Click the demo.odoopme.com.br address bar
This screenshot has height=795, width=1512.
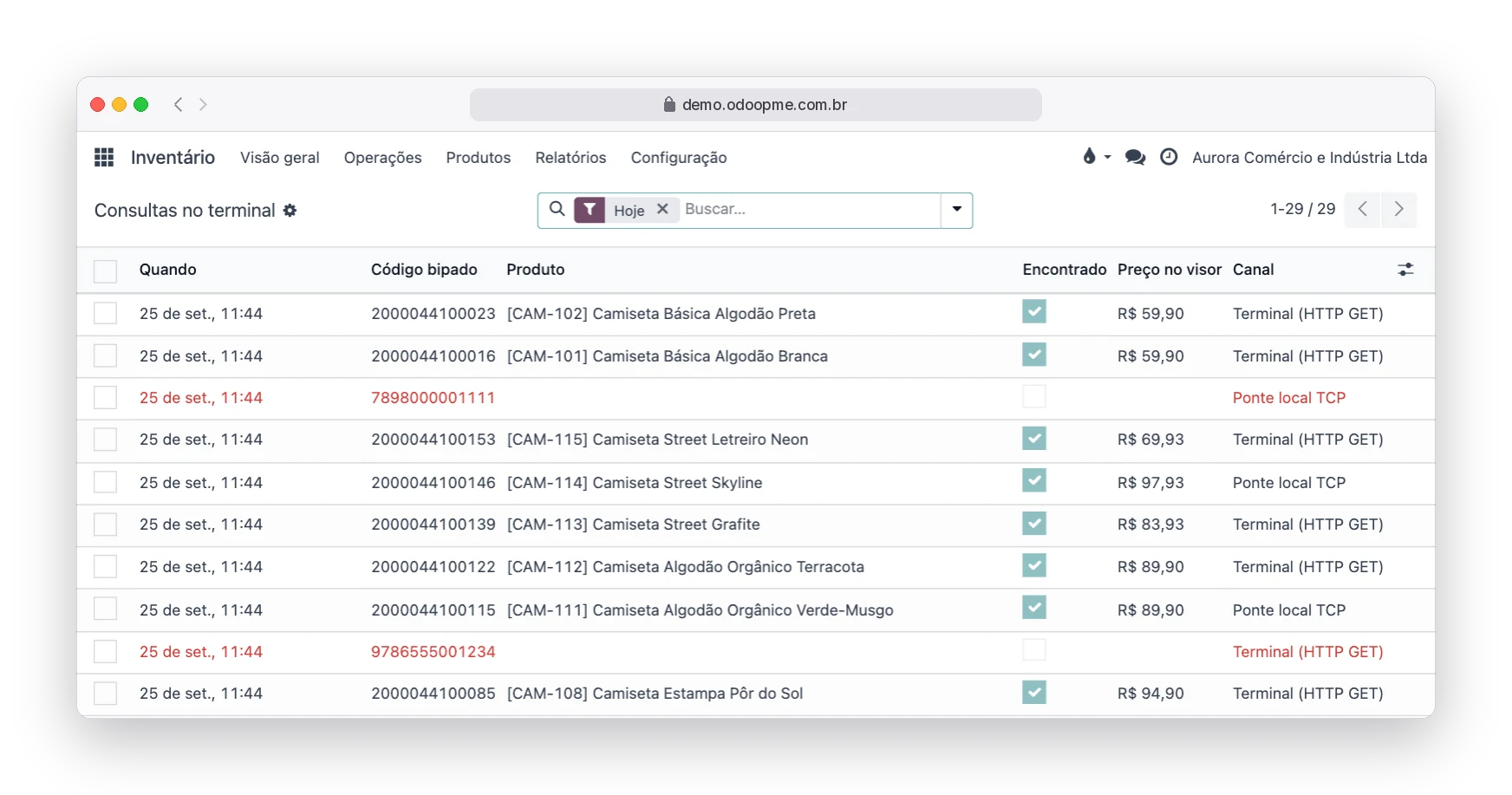(x=756, y=104)
